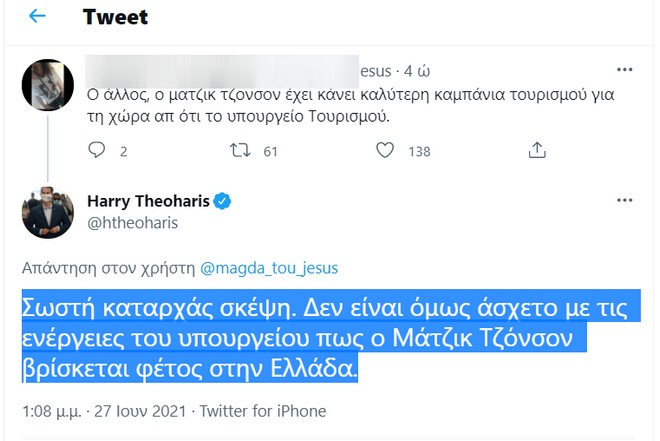Go back using the left arrow

(37, 17)
